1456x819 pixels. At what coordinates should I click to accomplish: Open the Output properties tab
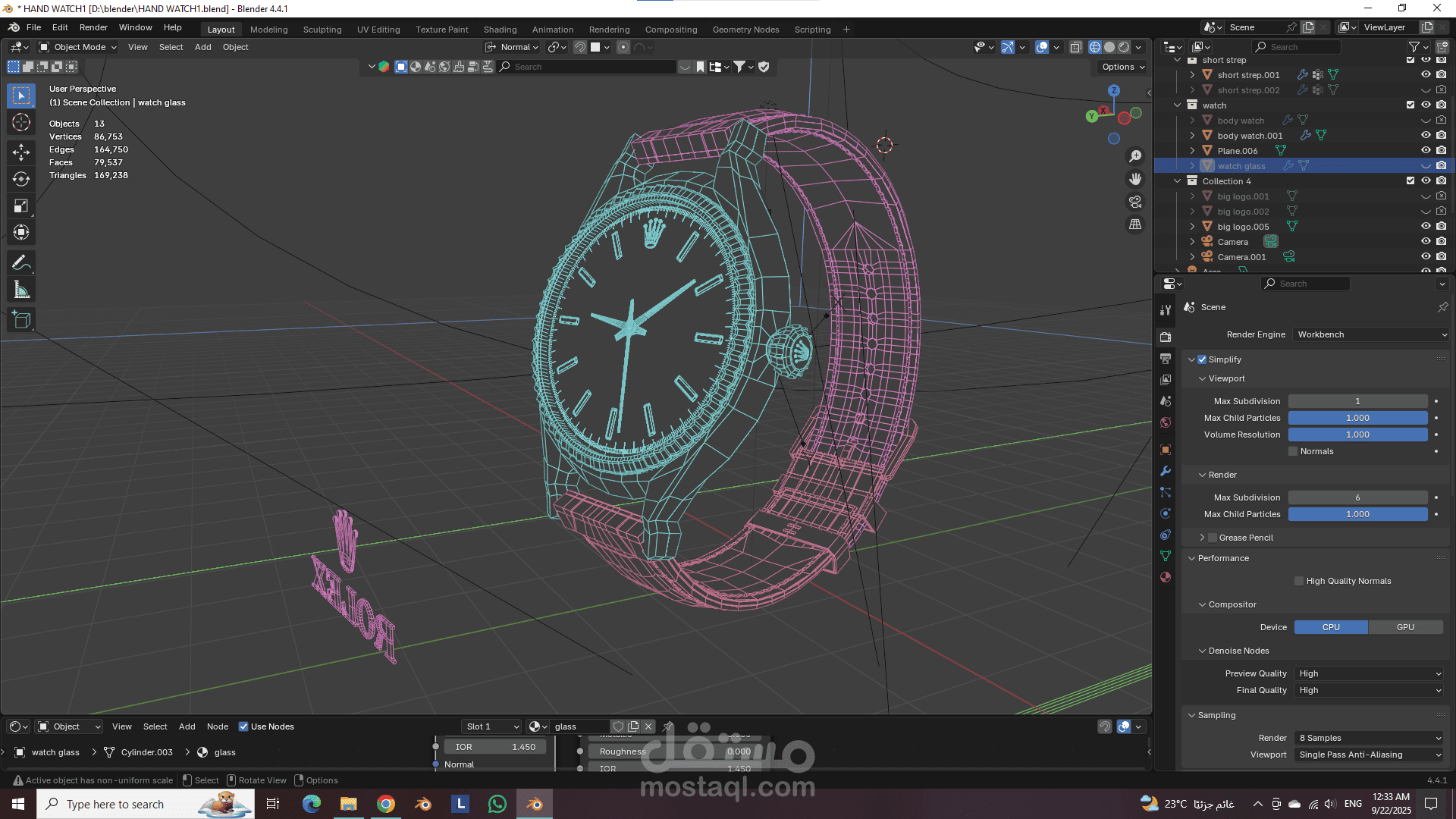(1166, 358)
